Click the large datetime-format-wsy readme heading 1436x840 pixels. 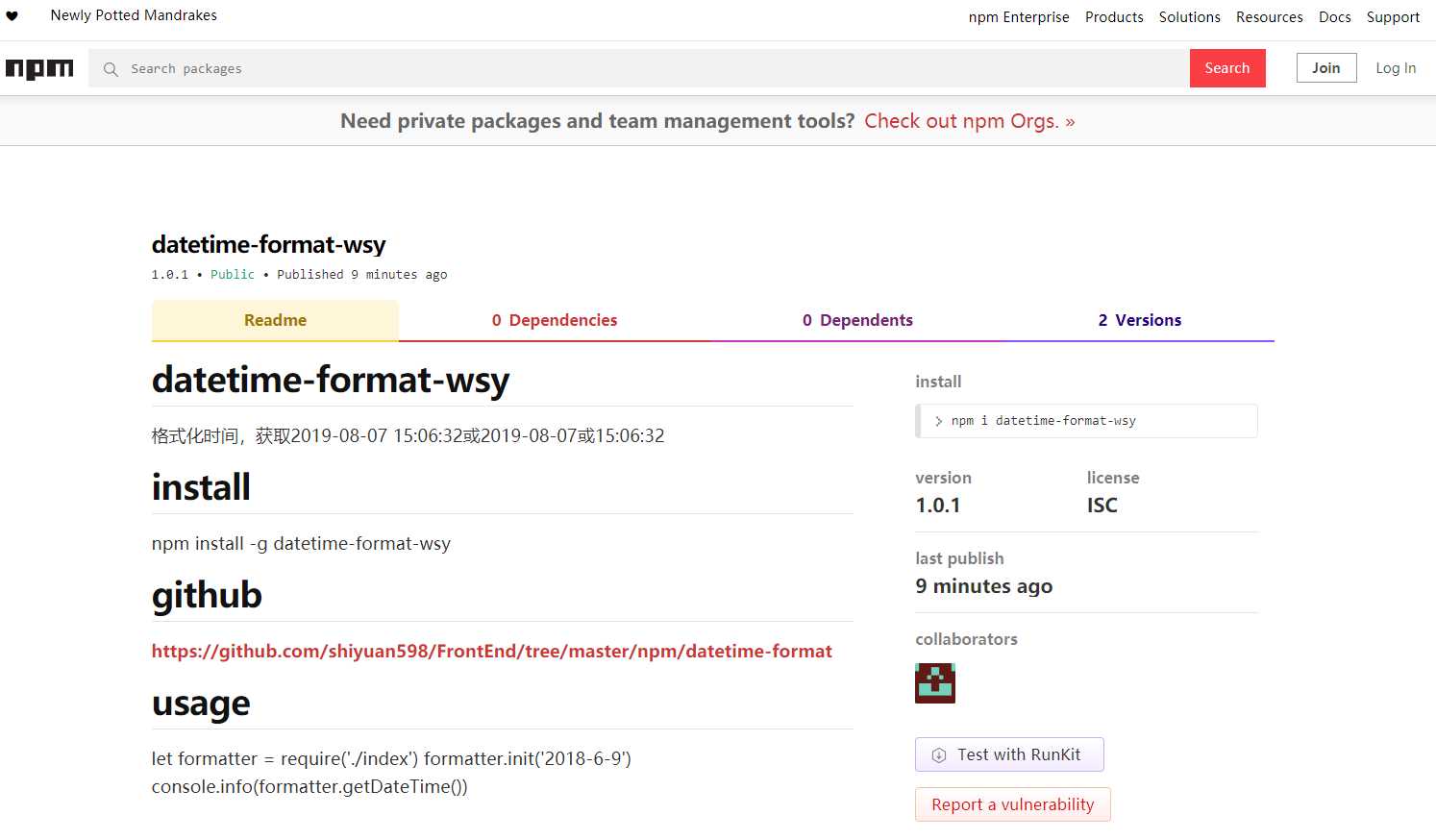[x=331, y=380]
